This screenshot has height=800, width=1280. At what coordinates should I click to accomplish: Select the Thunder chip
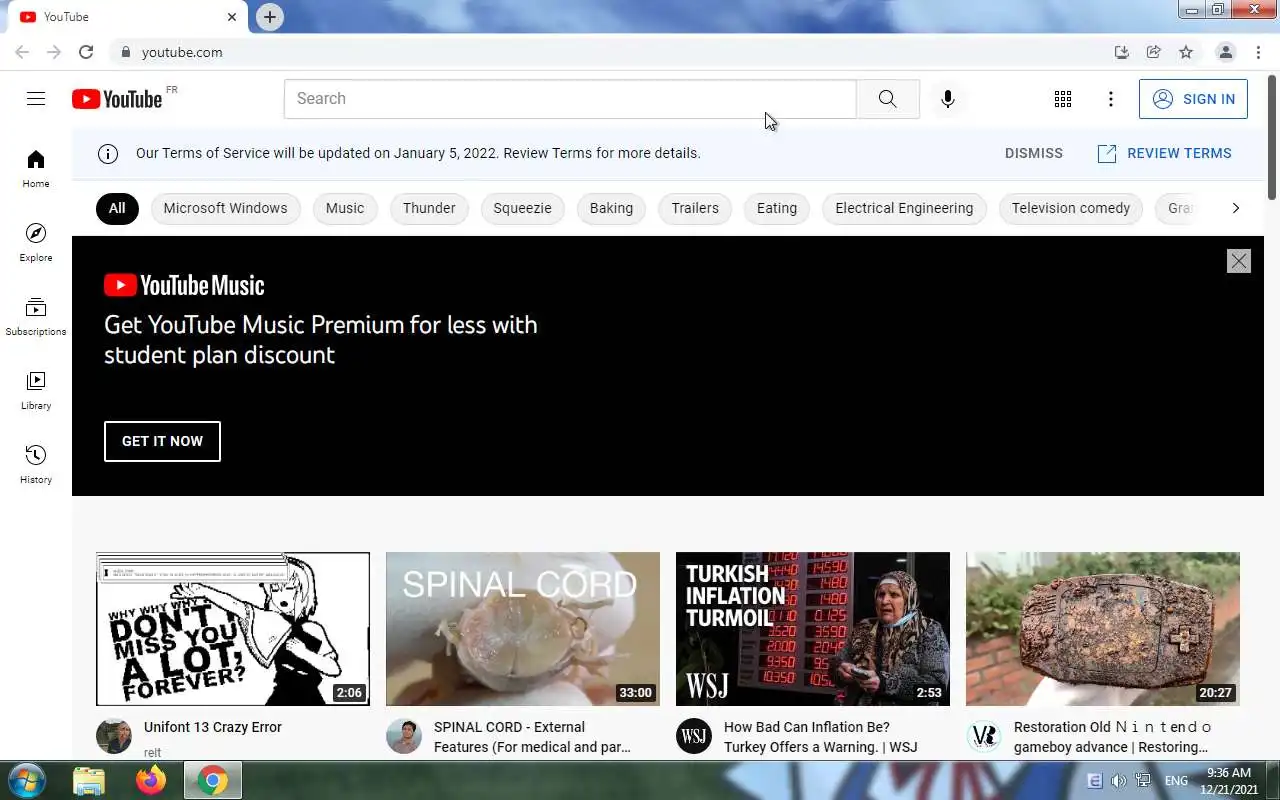(x=429, y=208)
